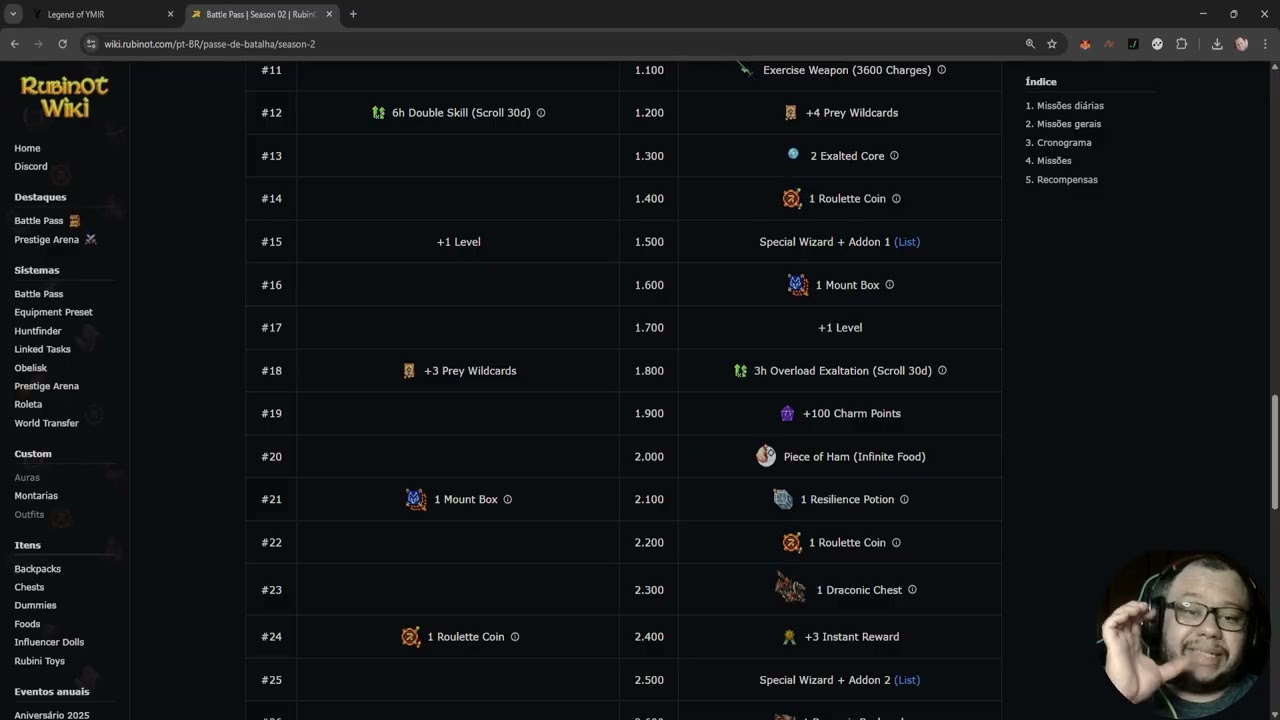1280x720 pixels.
Task: Open World Transfer in sidebar
Action: tap(46, 423)
